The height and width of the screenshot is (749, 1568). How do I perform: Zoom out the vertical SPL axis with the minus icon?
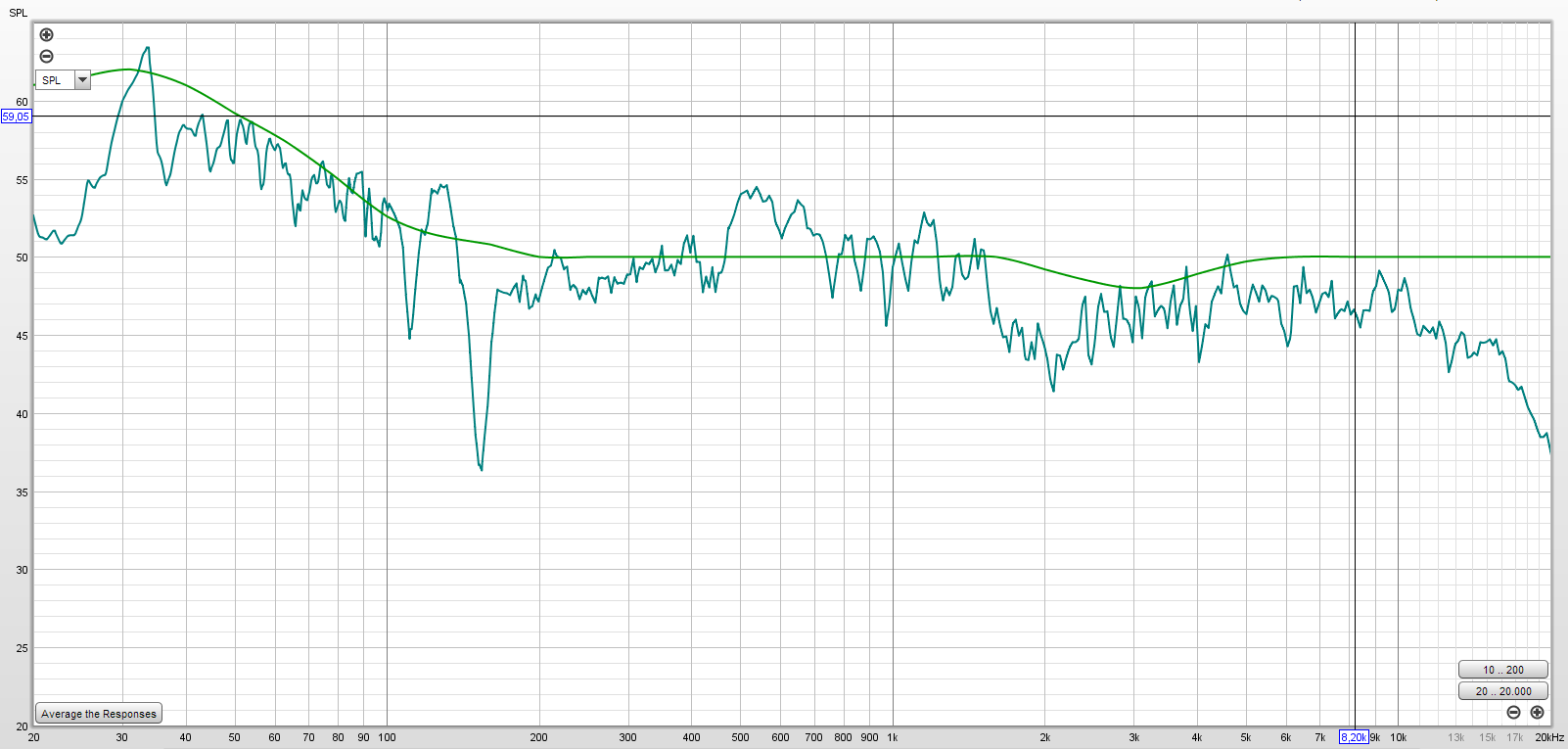[x=46, y=57]
